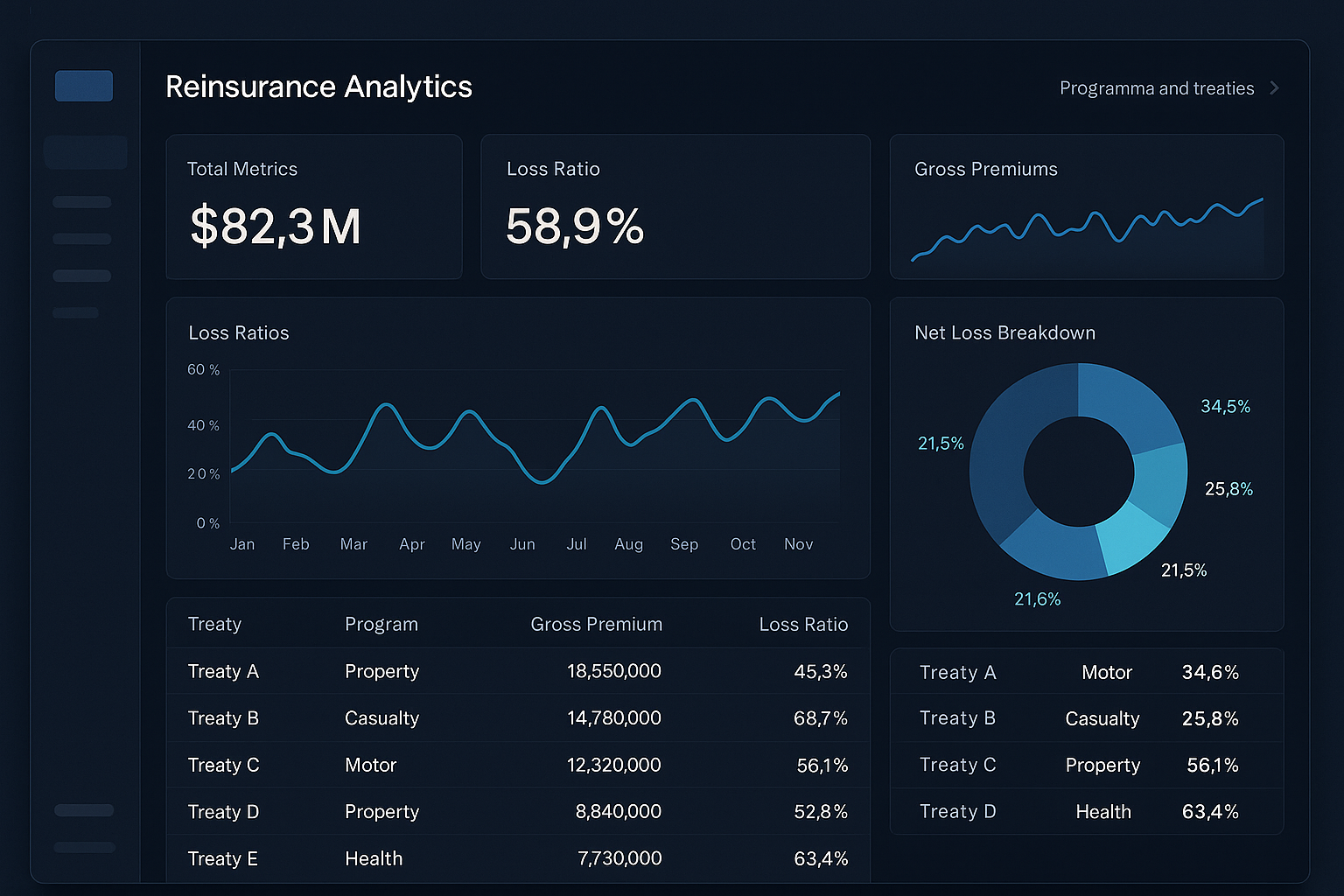Viewport: 1344px width, 896px height.
Task: Click the 68,7% loss ratio cell
Action: [820, 718]
